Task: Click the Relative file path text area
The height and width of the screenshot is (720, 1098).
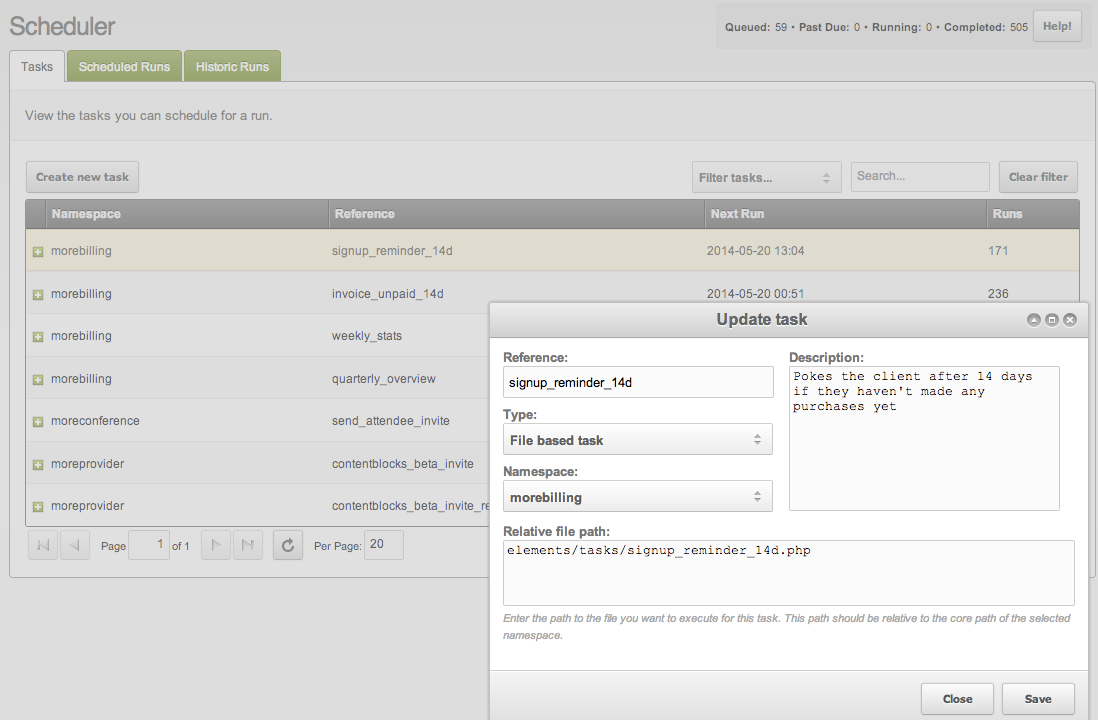Action: coord(788,573)
